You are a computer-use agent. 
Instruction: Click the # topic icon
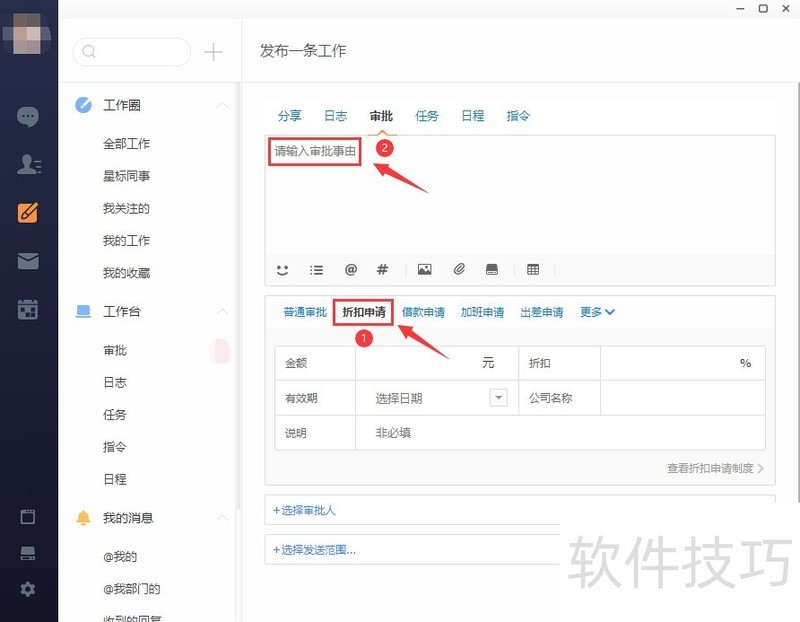pyautogui.click(x=382, y=269)
